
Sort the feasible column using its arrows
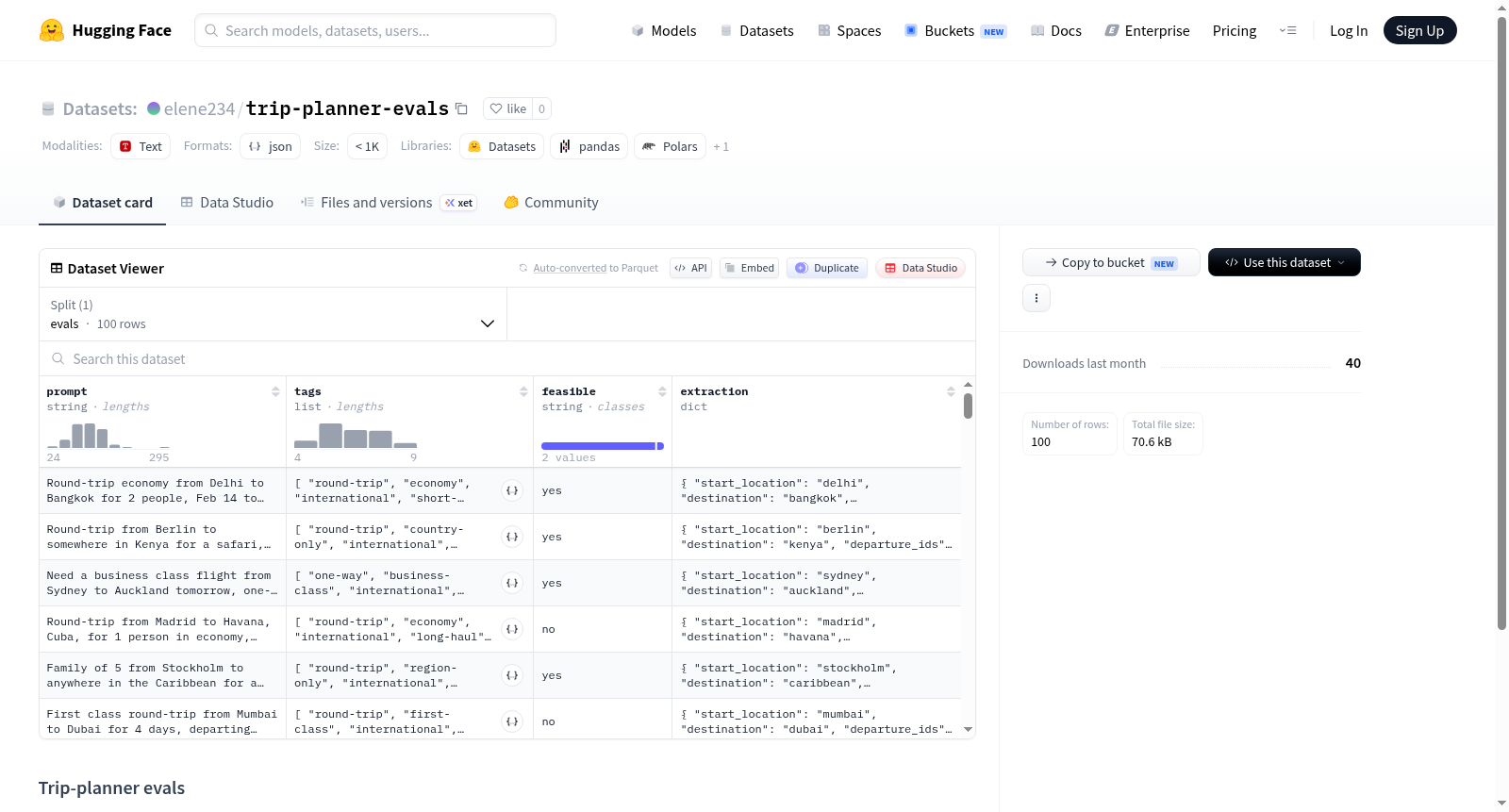[x=662, y=391]
